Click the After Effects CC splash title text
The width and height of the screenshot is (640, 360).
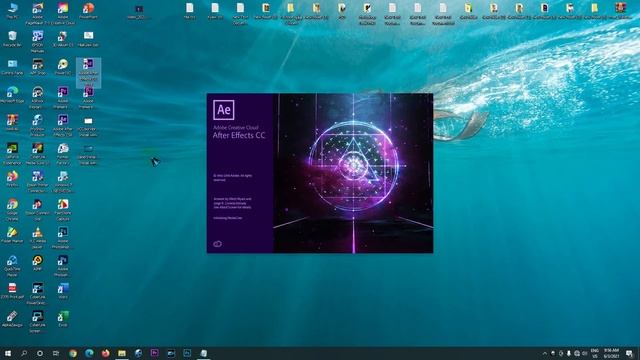(x=239, y=136)
